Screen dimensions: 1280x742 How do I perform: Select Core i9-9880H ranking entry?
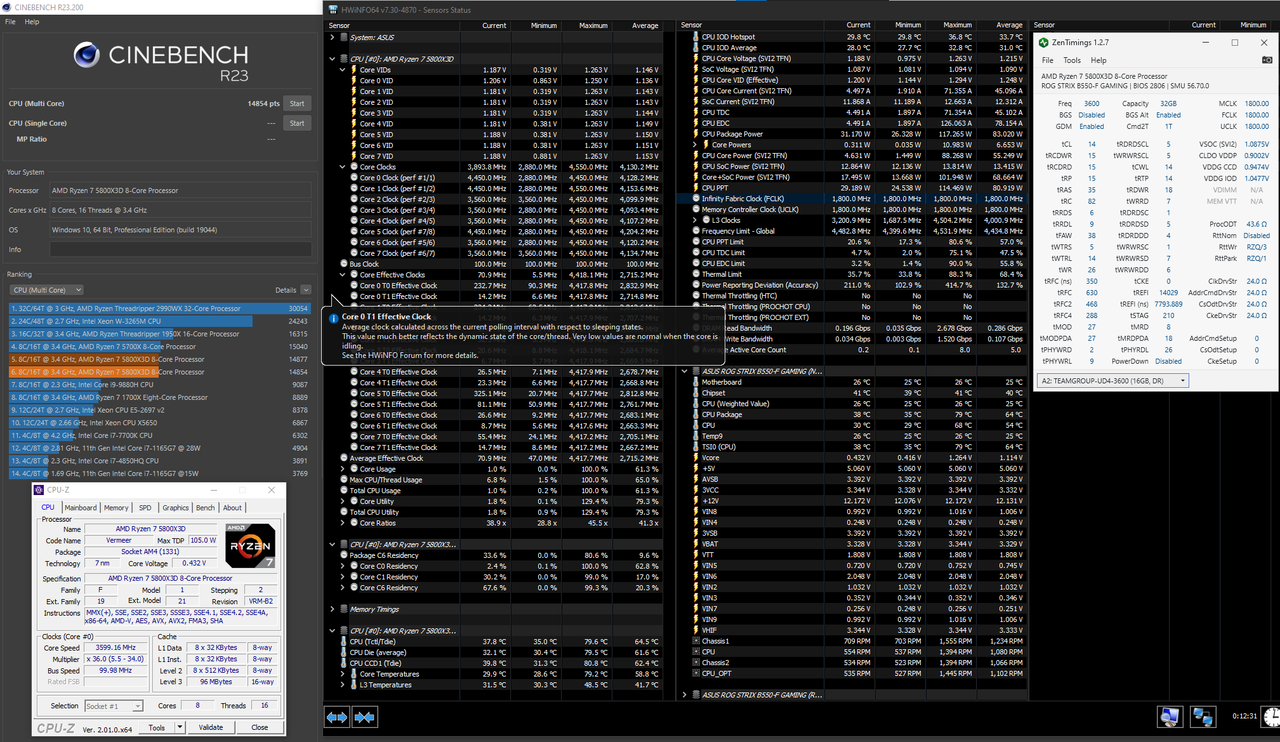(x=159, y=384)
